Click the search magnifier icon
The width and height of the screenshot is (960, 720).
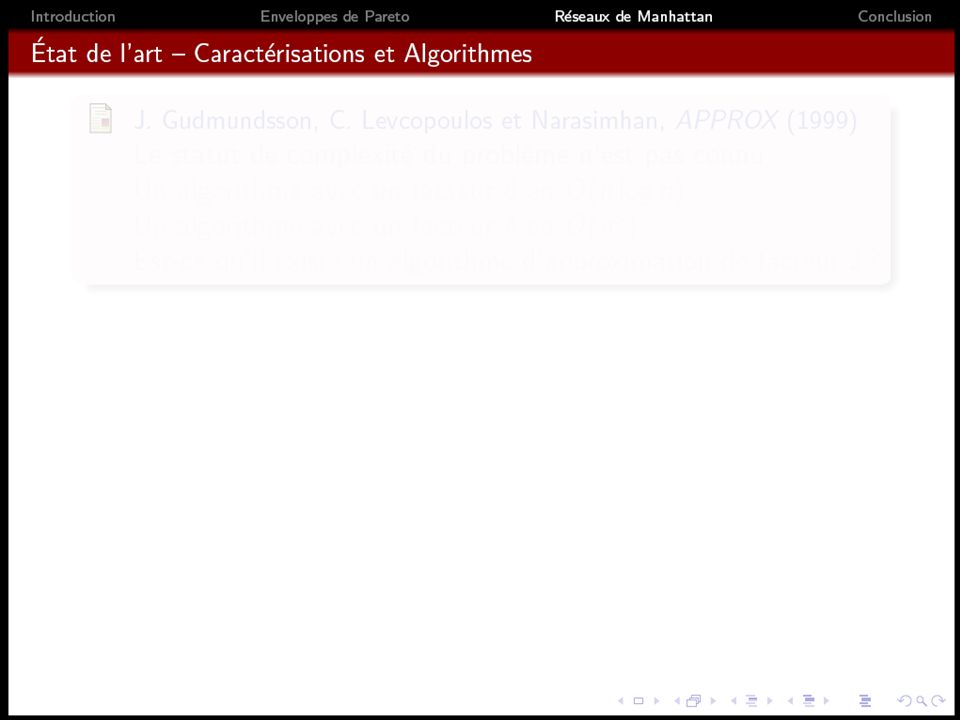pyautogui.click(x=921, y=701)
